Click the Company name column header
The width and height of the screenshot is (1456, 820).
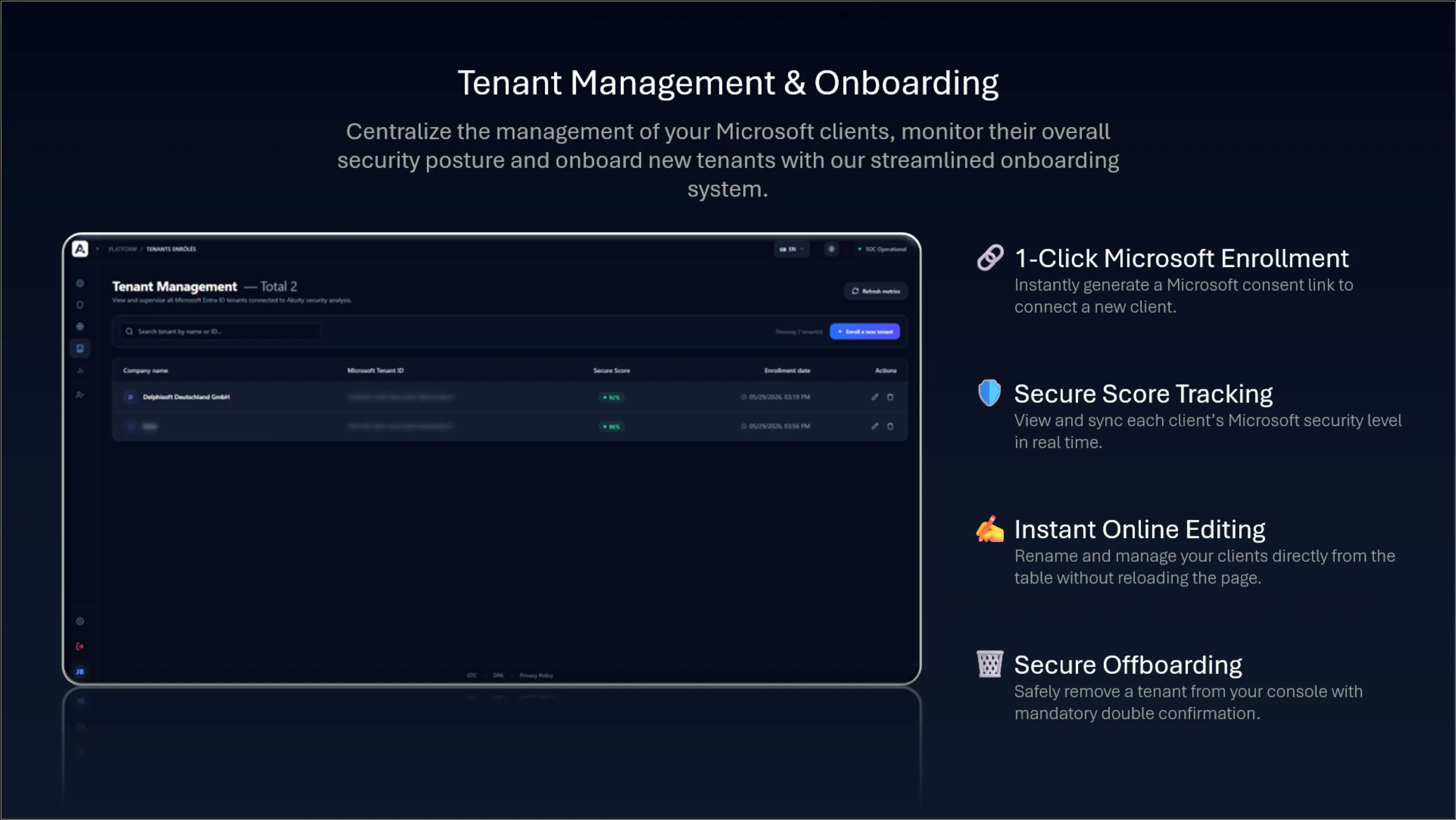point(146,371)
